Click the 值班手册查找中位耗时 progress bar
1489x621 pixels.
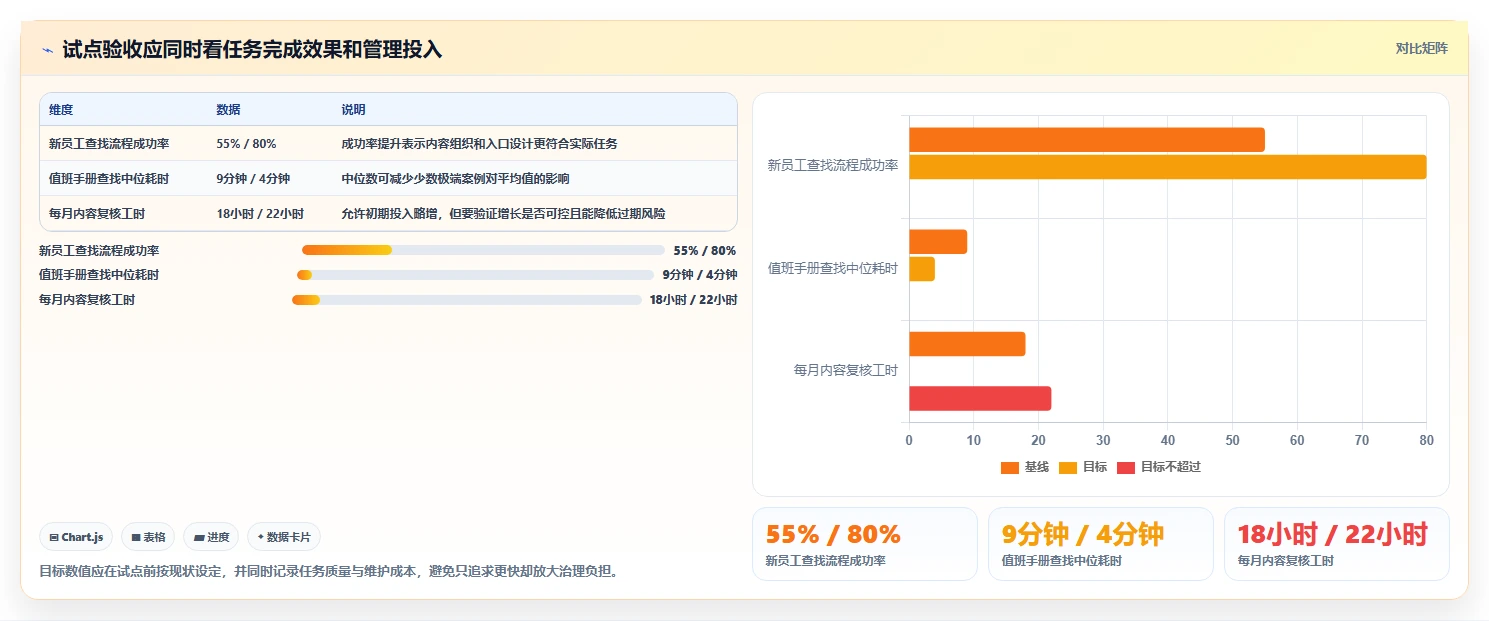point(475,275)
